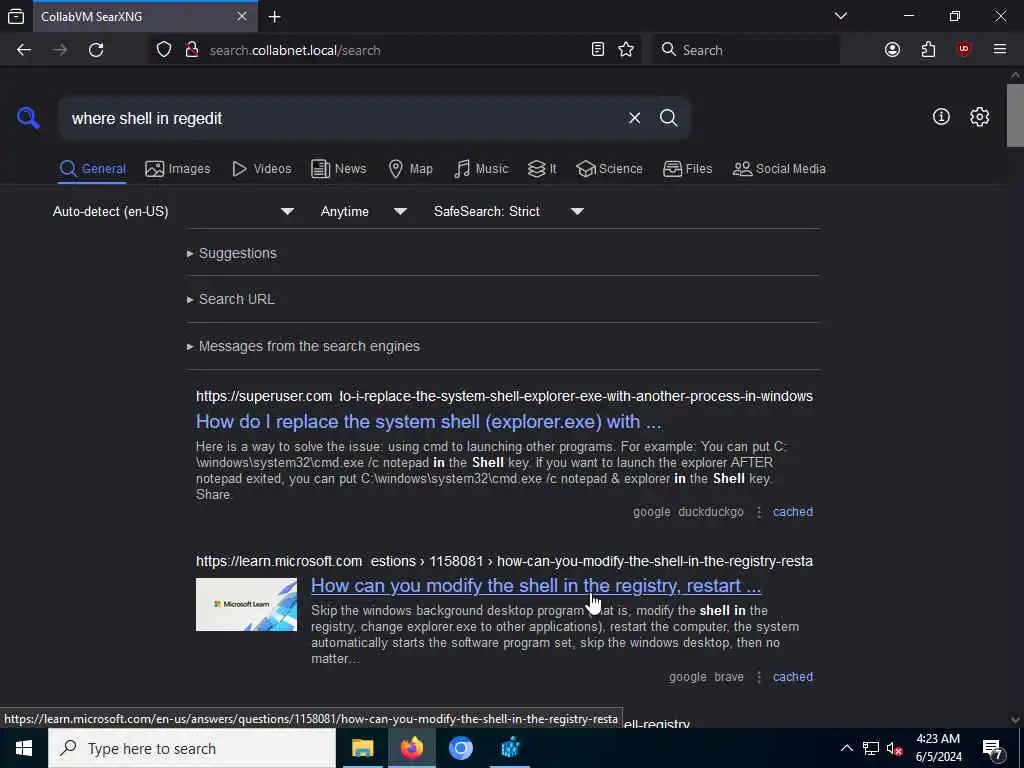Click the Firefox toolbar Search box

(746, 50)
